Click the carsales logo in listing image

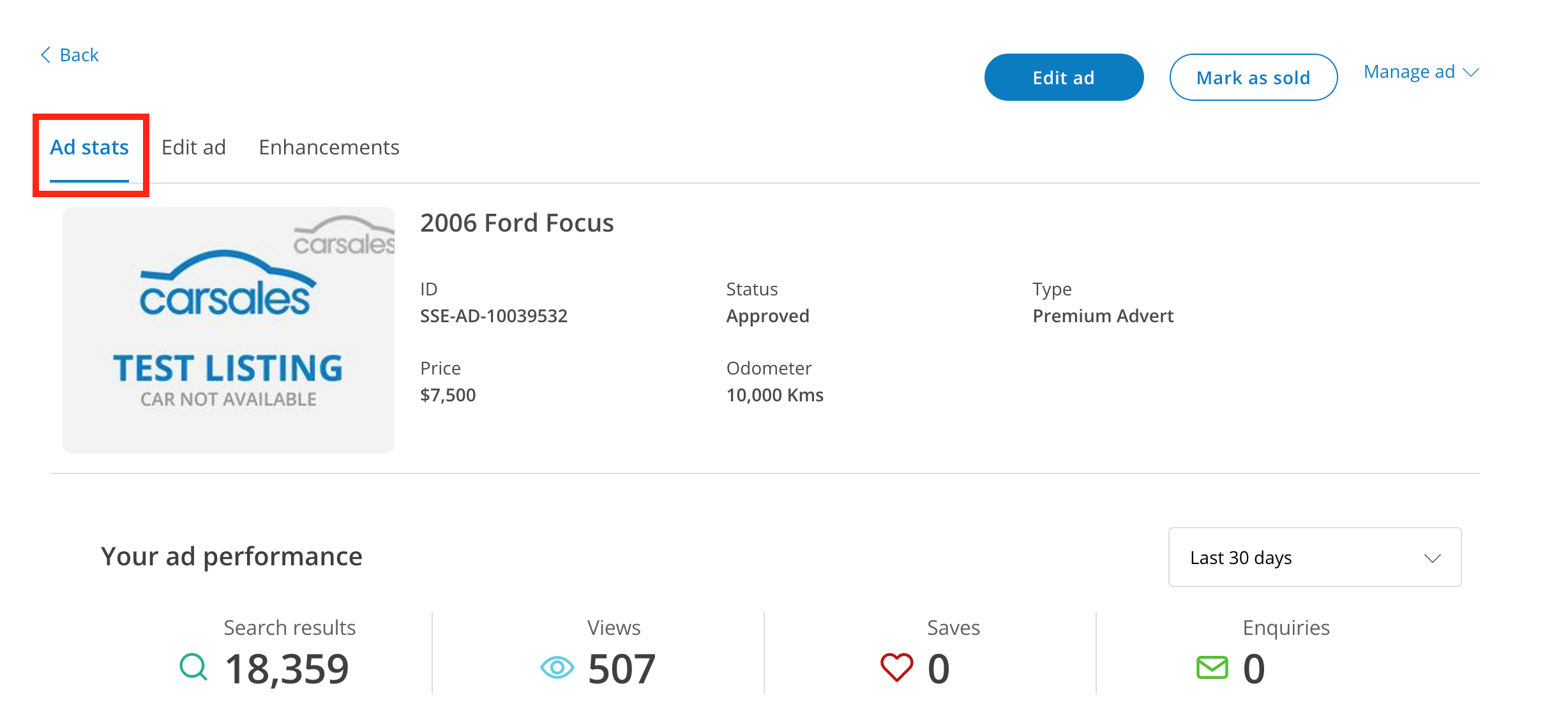pyautogui.click(x=227, y=285)
